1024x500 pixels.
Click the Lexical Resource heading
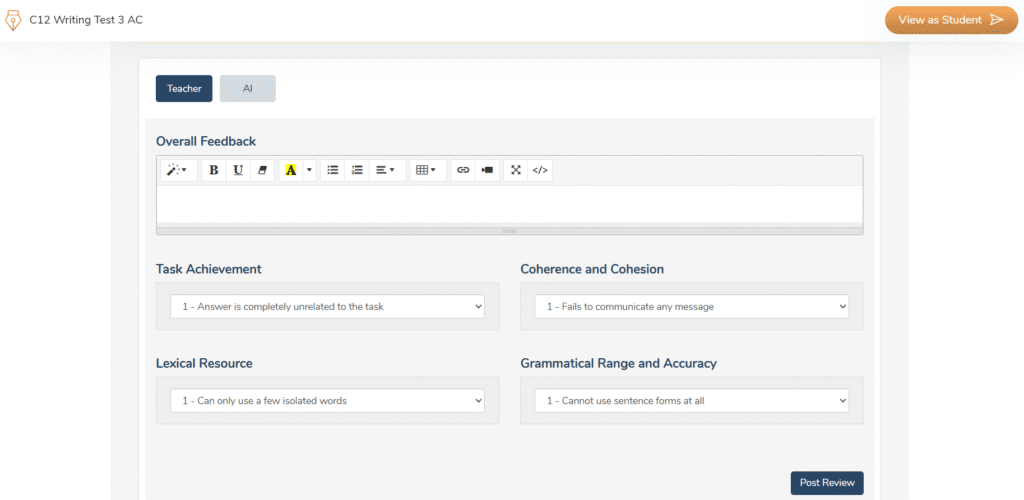point(204,364)
